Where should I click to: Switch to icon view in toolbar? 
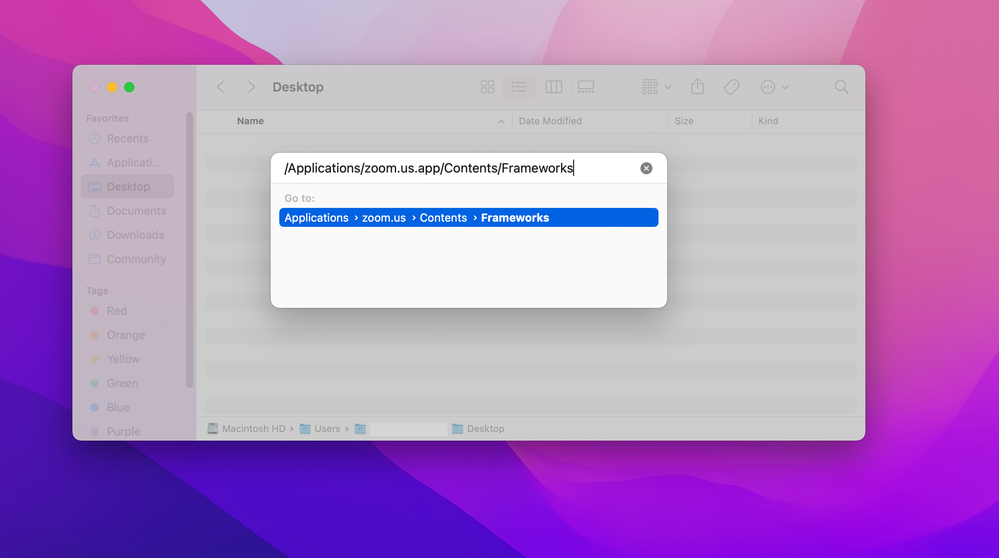point(487,87)
